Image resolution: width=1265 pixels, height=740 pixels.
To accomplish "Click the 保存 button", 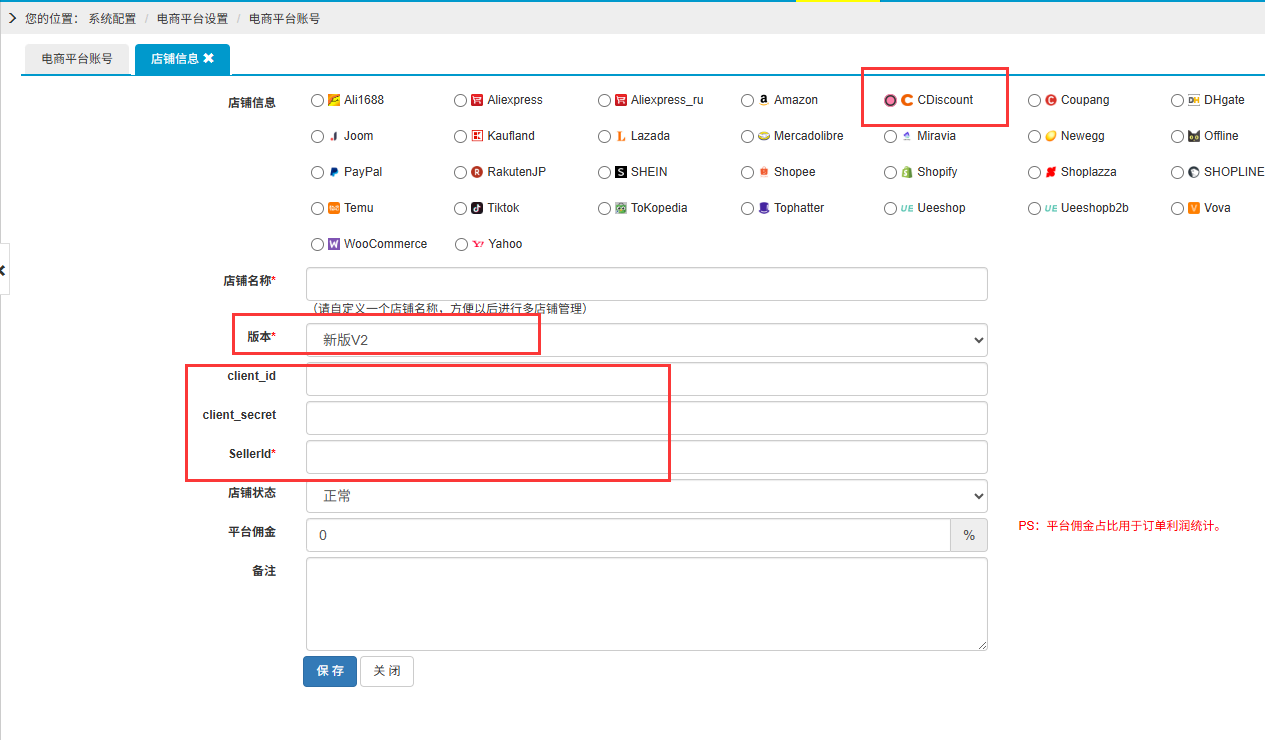I will coord(330,671).
